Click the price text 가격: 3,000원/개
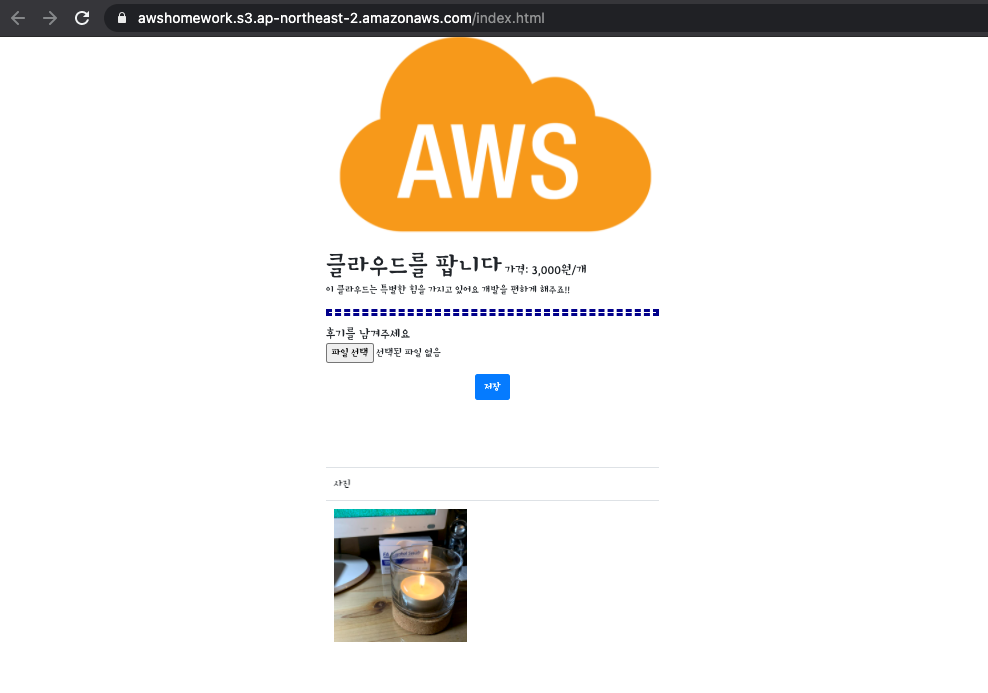988x693 pixels. (x=546, y=270)
